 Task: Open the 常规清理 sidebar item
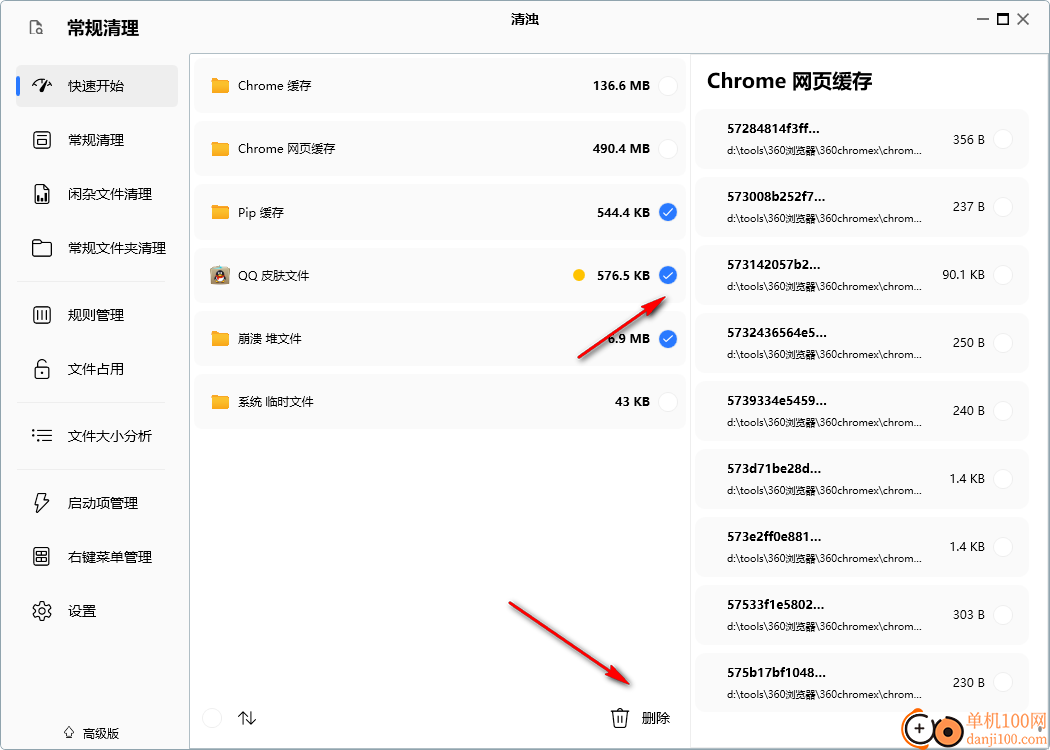coord(97,140)
